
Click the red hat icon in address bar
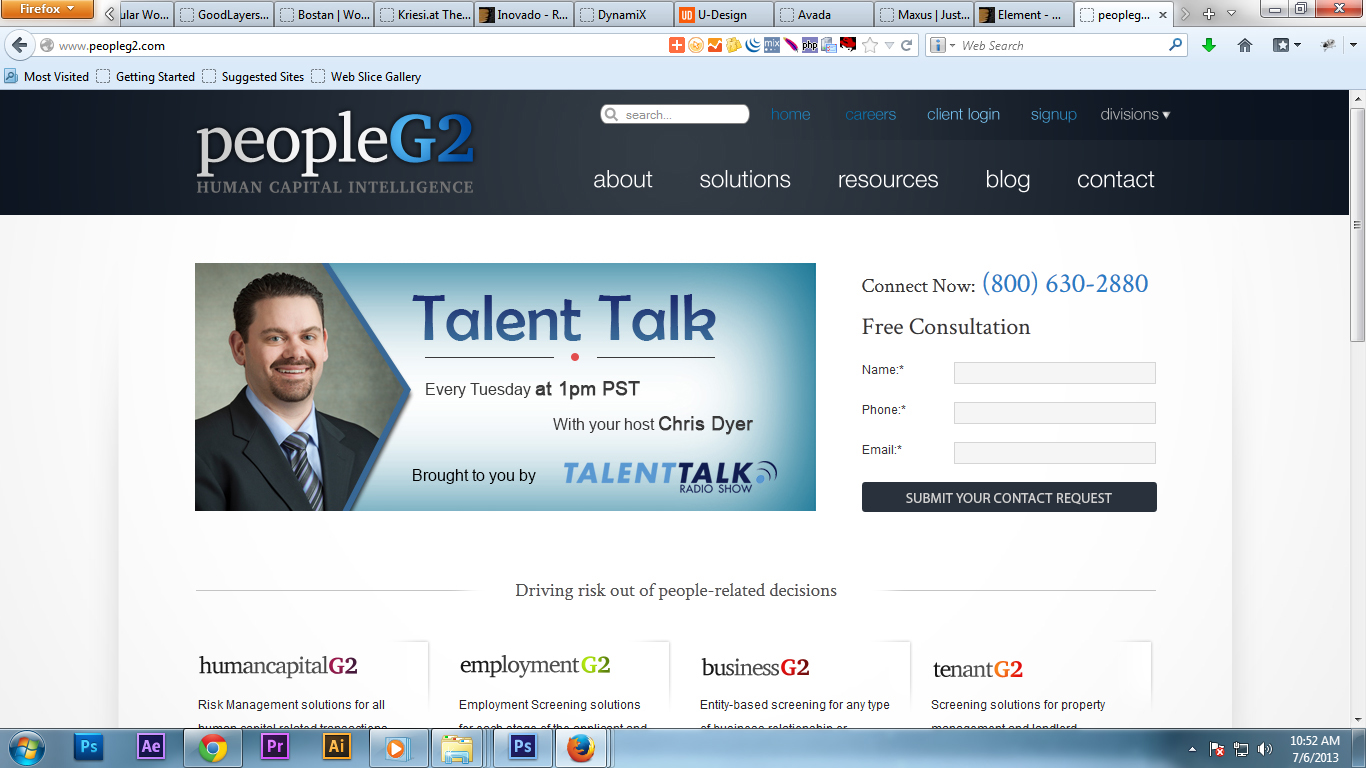tap(847, 45)
